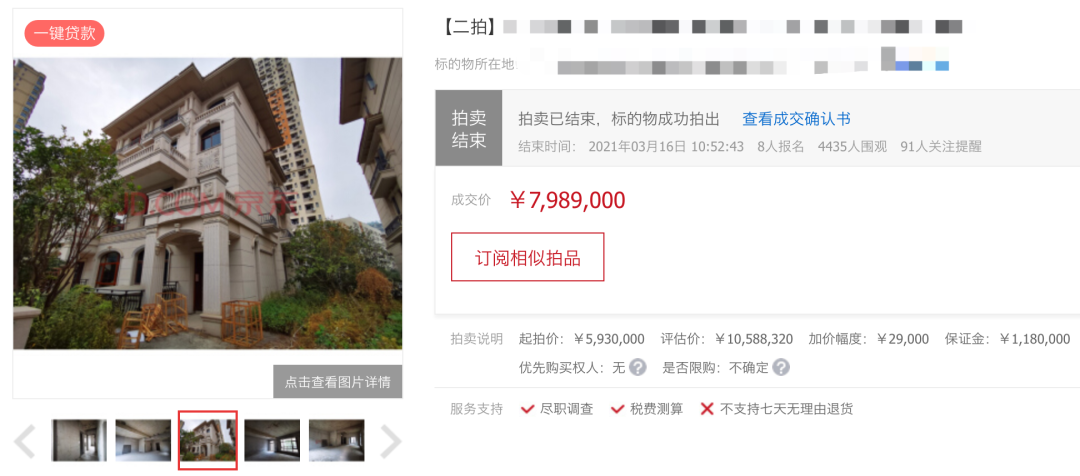The height and width of the screenshot is (476, 1080).
Task: Open help icon beside 优先购买权人
Action: (638, 367)
